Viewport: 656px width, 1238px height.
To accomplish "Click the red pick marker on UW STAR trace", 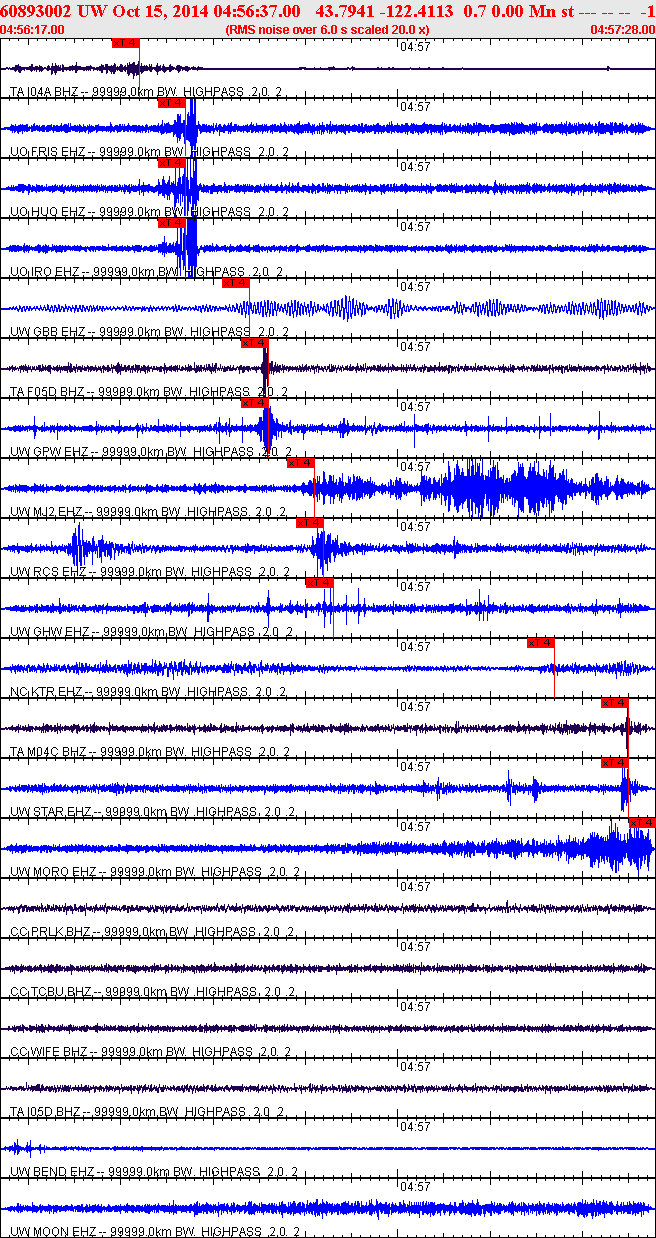I will coord(615,763).
